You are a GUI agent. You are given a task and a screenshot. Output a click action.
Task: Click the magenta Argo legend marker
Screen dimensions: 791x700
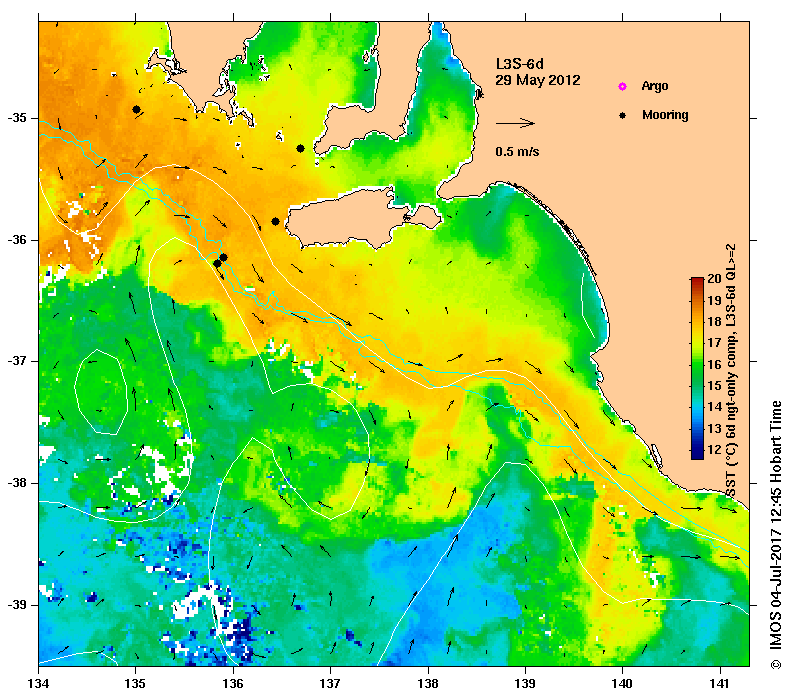pos(623,86)
